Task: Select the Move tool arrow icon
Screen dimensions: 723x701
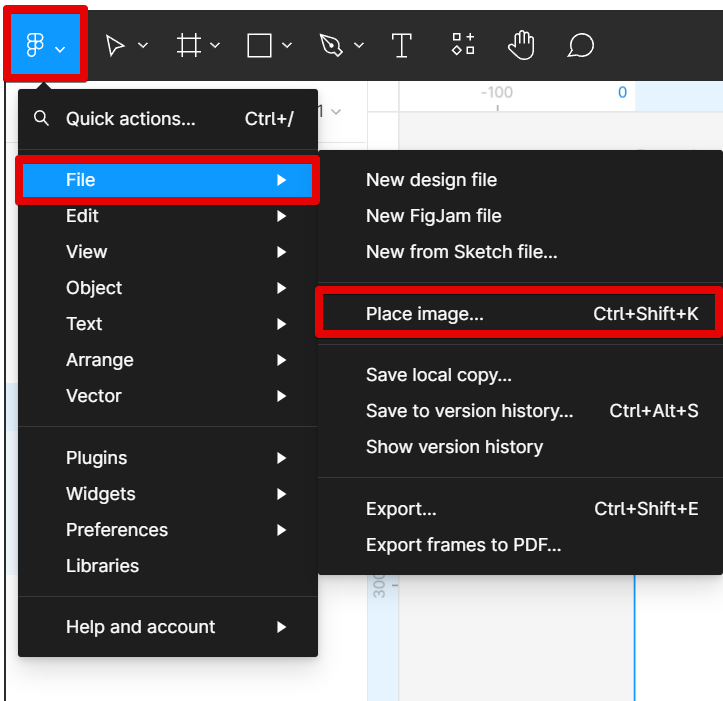Action: point(116,46)
